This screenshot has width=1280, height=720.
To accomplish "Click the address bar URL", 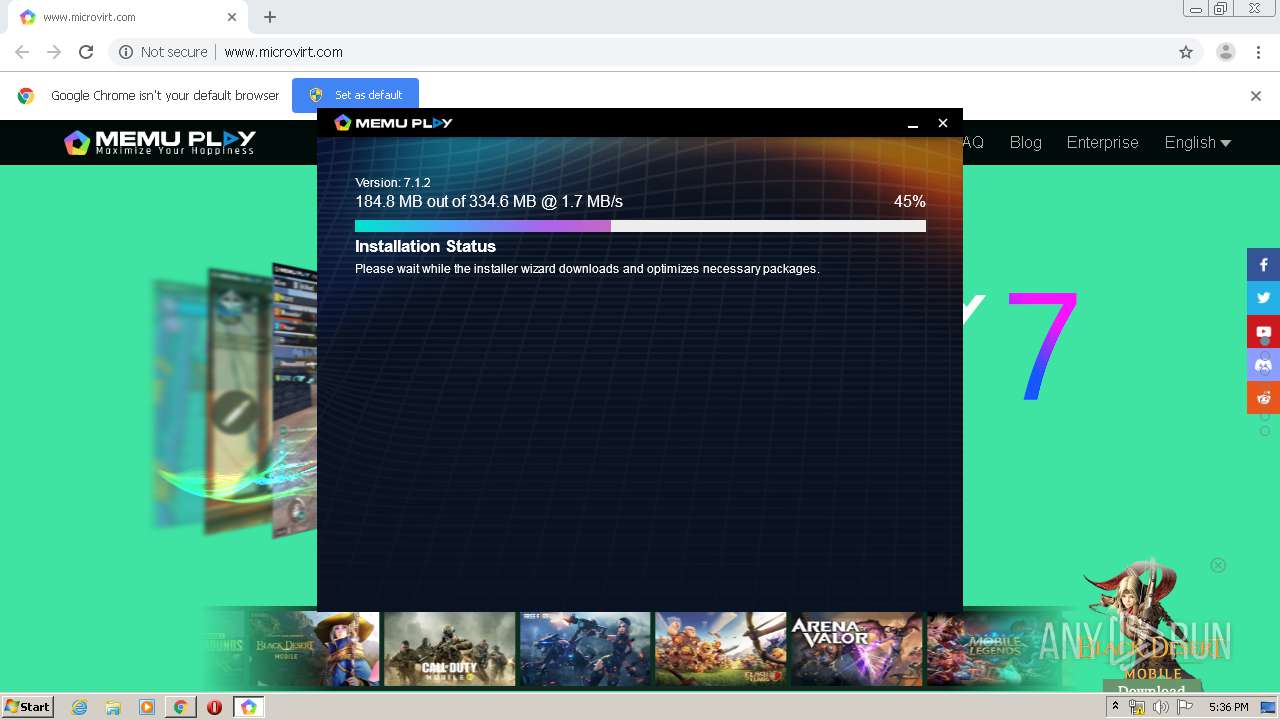I will click(x=283, y=52).
